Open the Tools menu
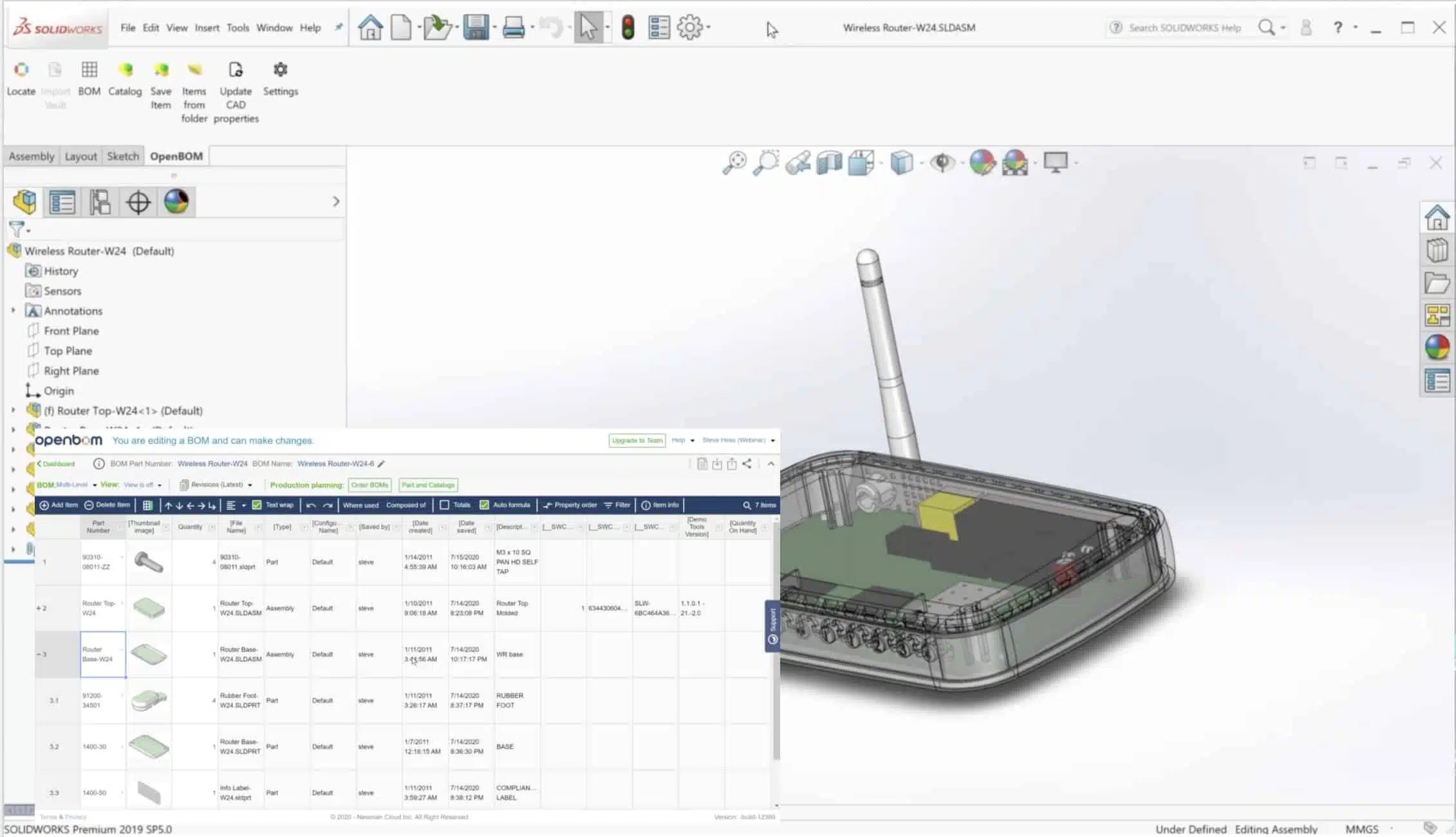The image size is (1456, 837). [238, 28]
